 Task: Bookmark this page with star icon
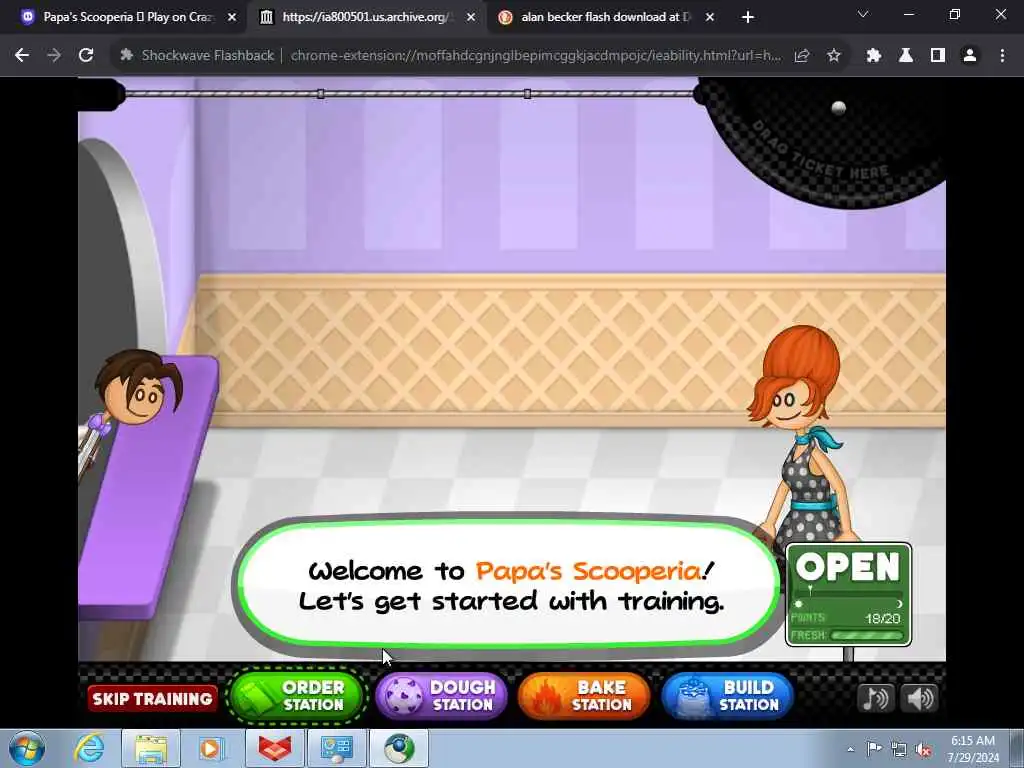tap(833, 56)
